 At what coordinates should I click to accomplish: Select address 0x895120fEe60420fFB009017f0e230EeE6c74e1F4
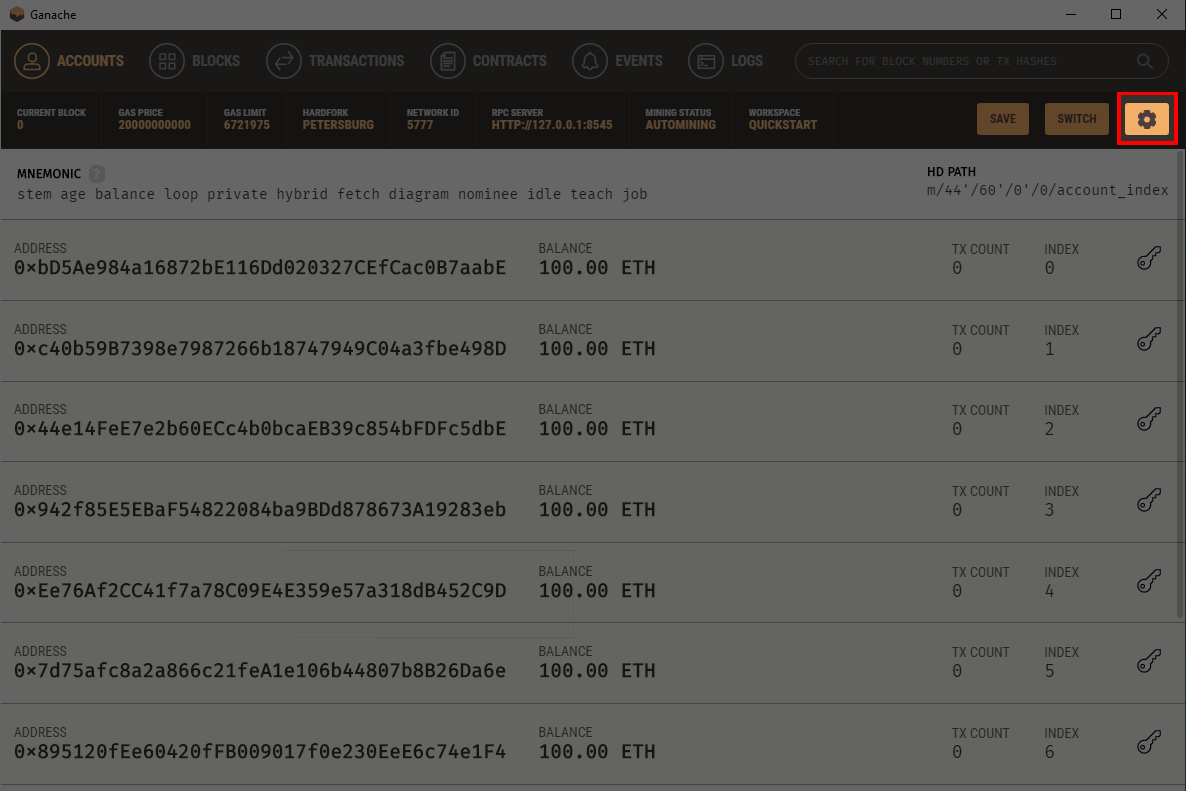coord(260,752)
